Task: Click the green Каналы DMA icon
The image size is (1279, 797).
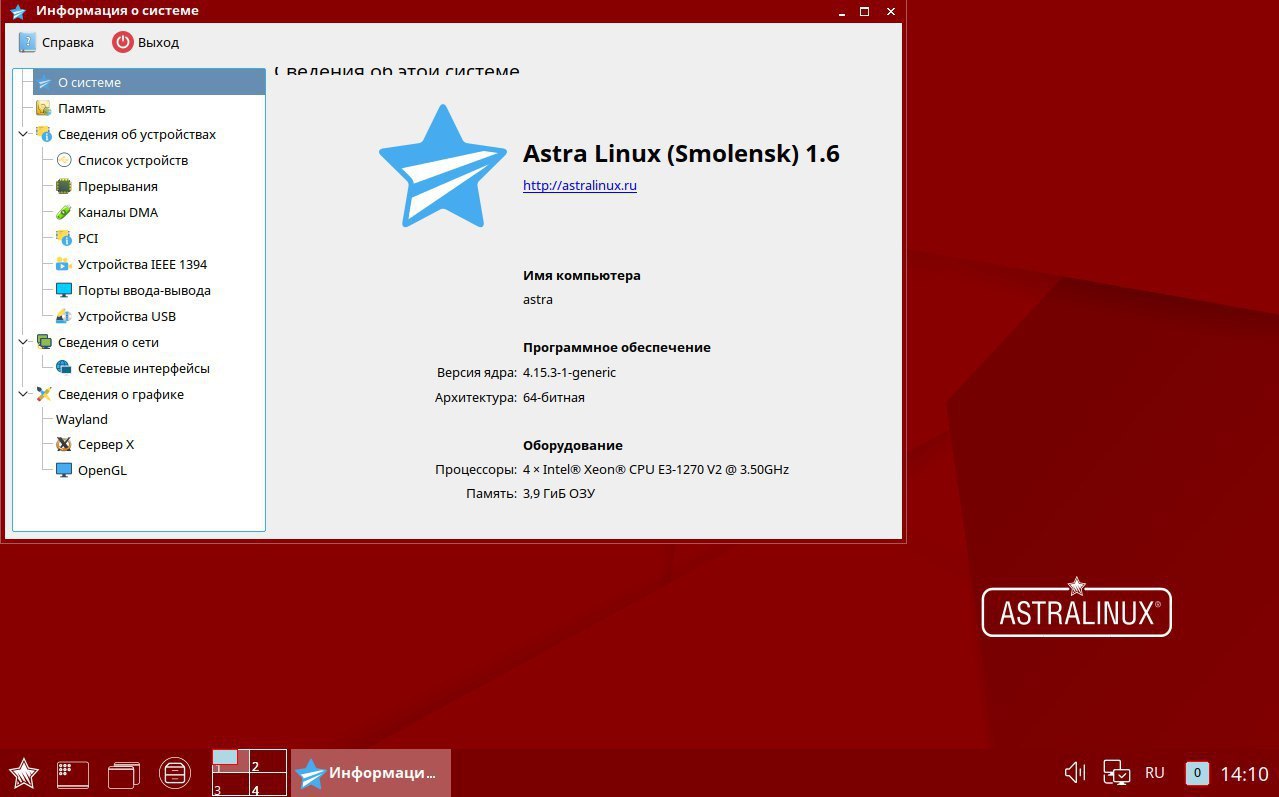Action: pos(64,213)
